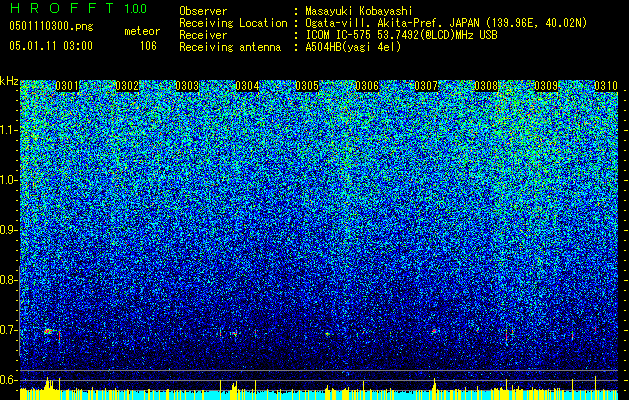Image resolution: width=629 pixels, height=400 pixels.
Task: Click the 0306 time marker
Action: [367, 86]
